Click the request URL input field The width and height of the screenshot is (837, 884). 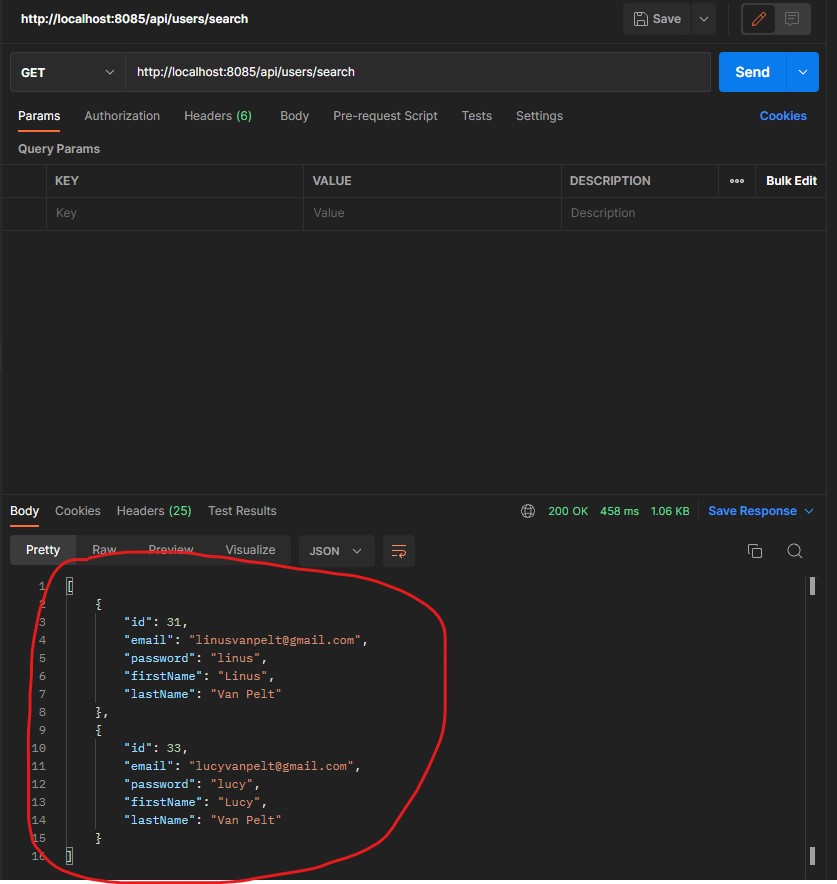(418, 72)
